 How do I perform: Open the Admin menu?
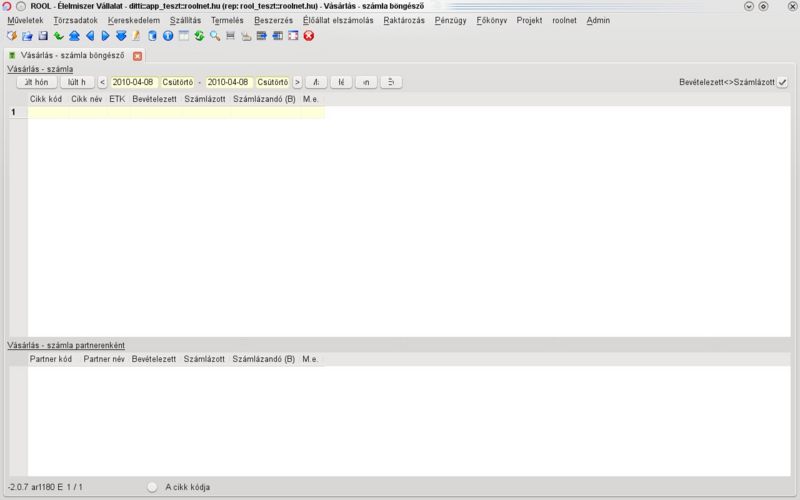coord(598,20)
